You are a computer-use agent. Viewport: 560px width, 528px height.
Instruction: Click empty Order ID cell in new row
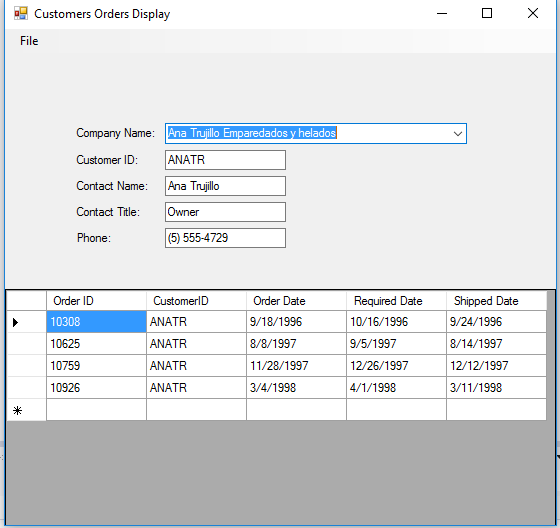pyautogui.click(x=96, y=410)
